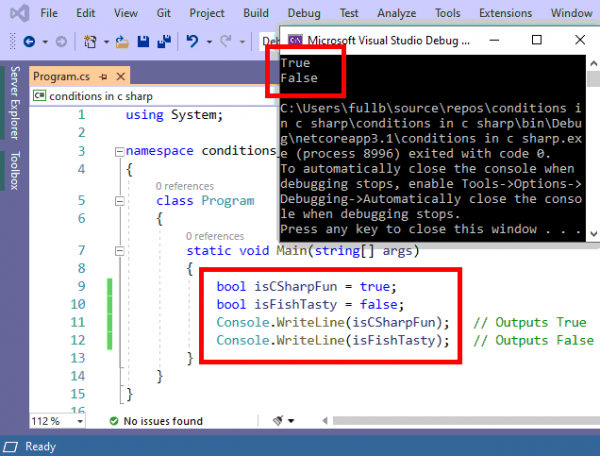The image size is (600, 456).
Task: Collapse the class Program code block
Action: pos(119,200)
